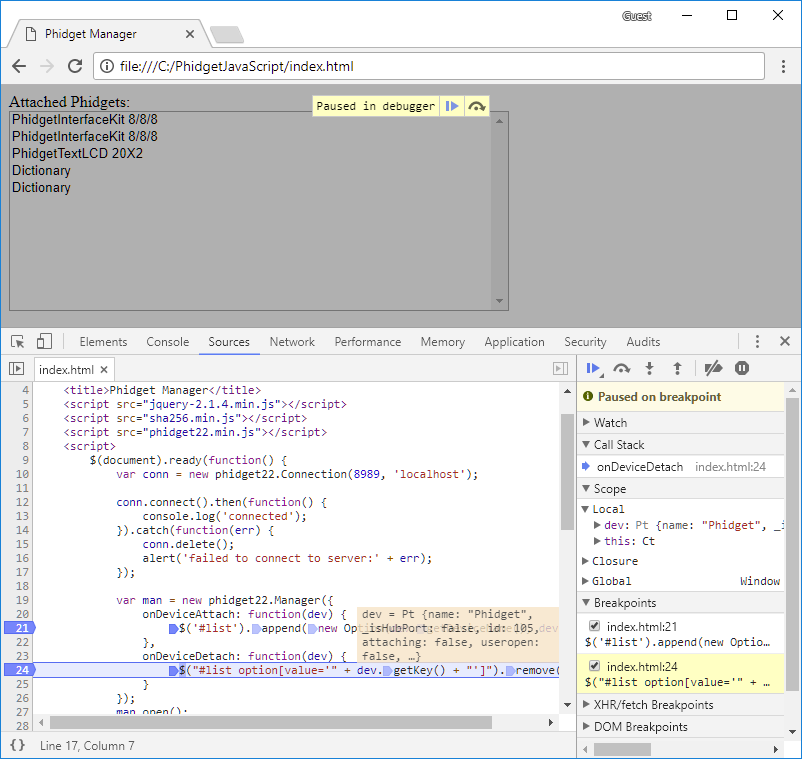Switch to the Console panel
The width and height of the screenshot is (802, 759).
(168, 342)
